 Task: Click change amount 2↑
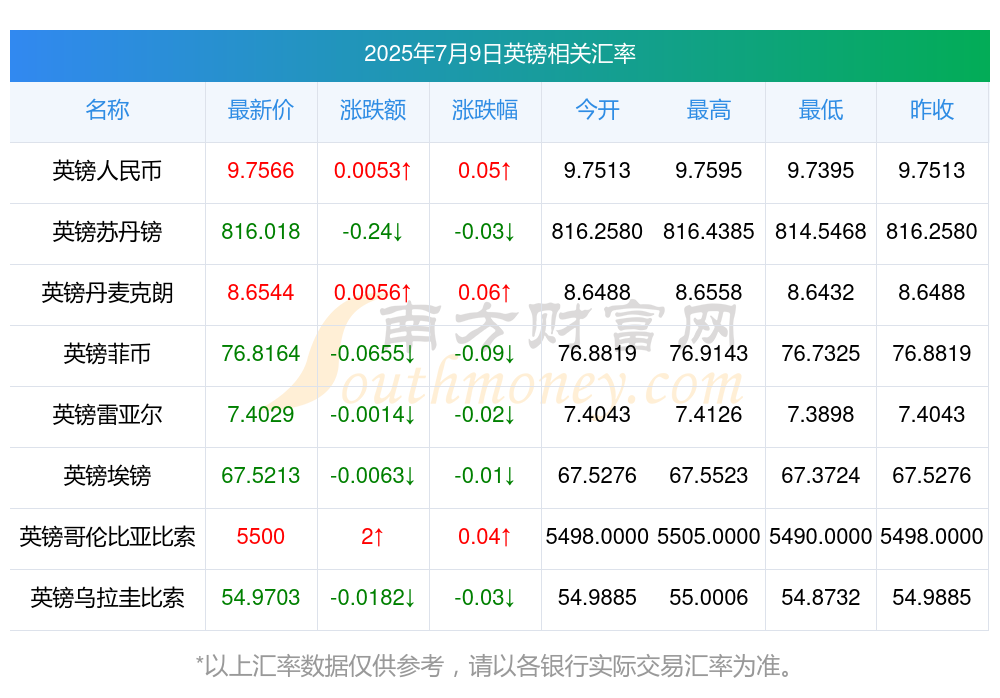[x=373, y=537]
